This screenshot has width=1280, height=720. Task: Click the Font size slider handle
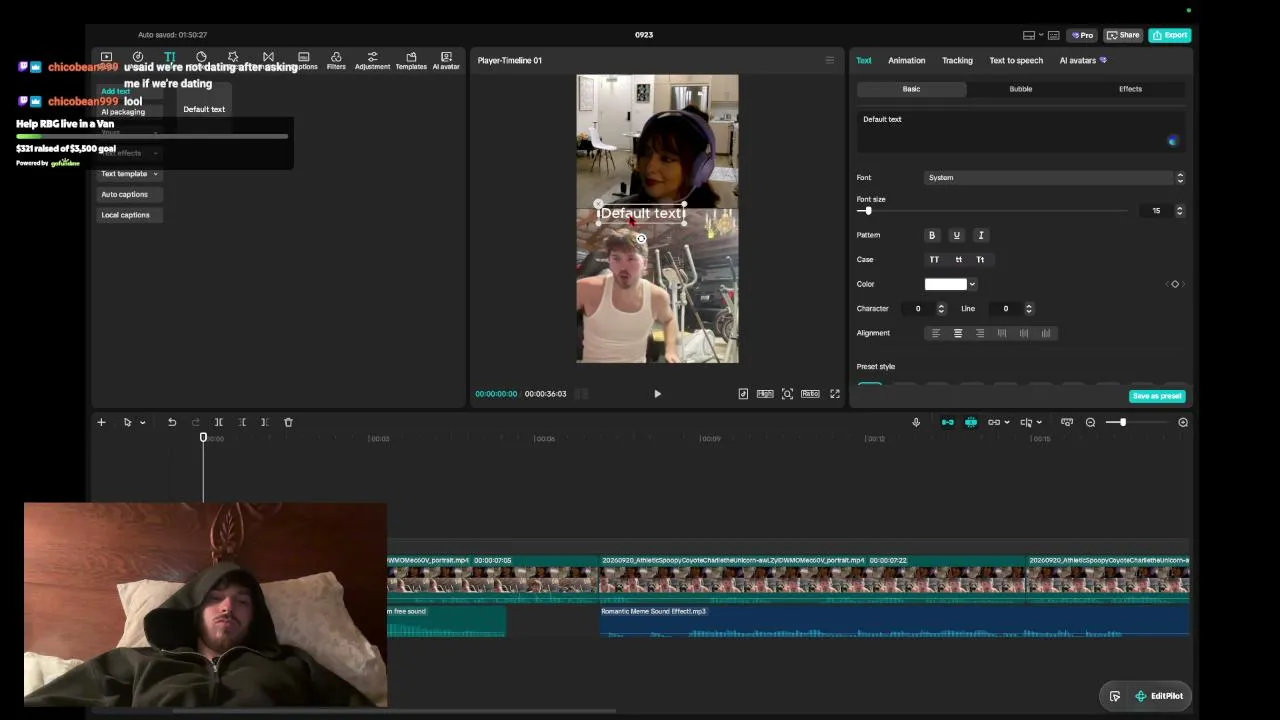coord(868,211)
